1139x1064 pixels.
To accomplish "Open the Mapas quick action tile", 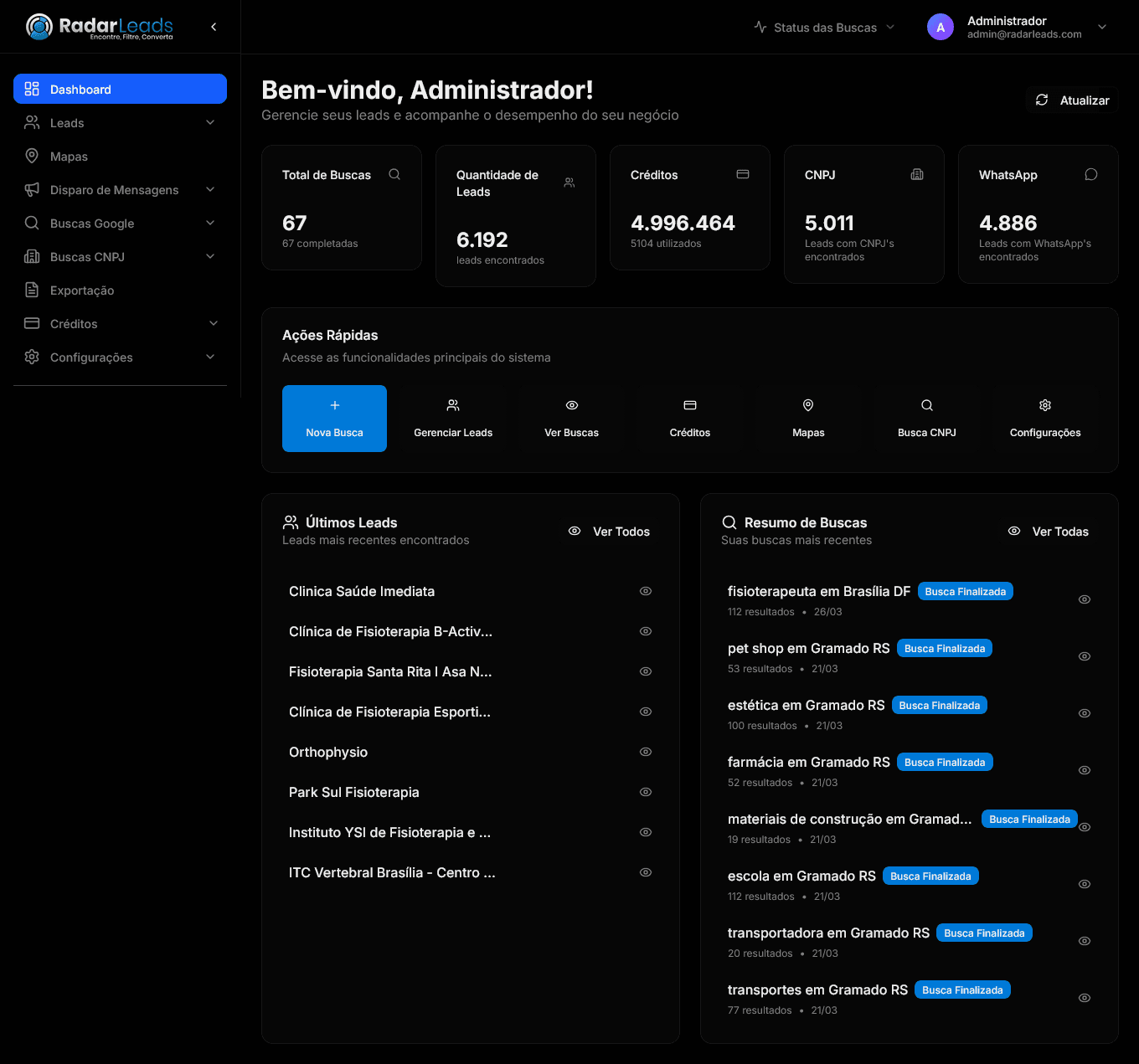I will (808, 419).
